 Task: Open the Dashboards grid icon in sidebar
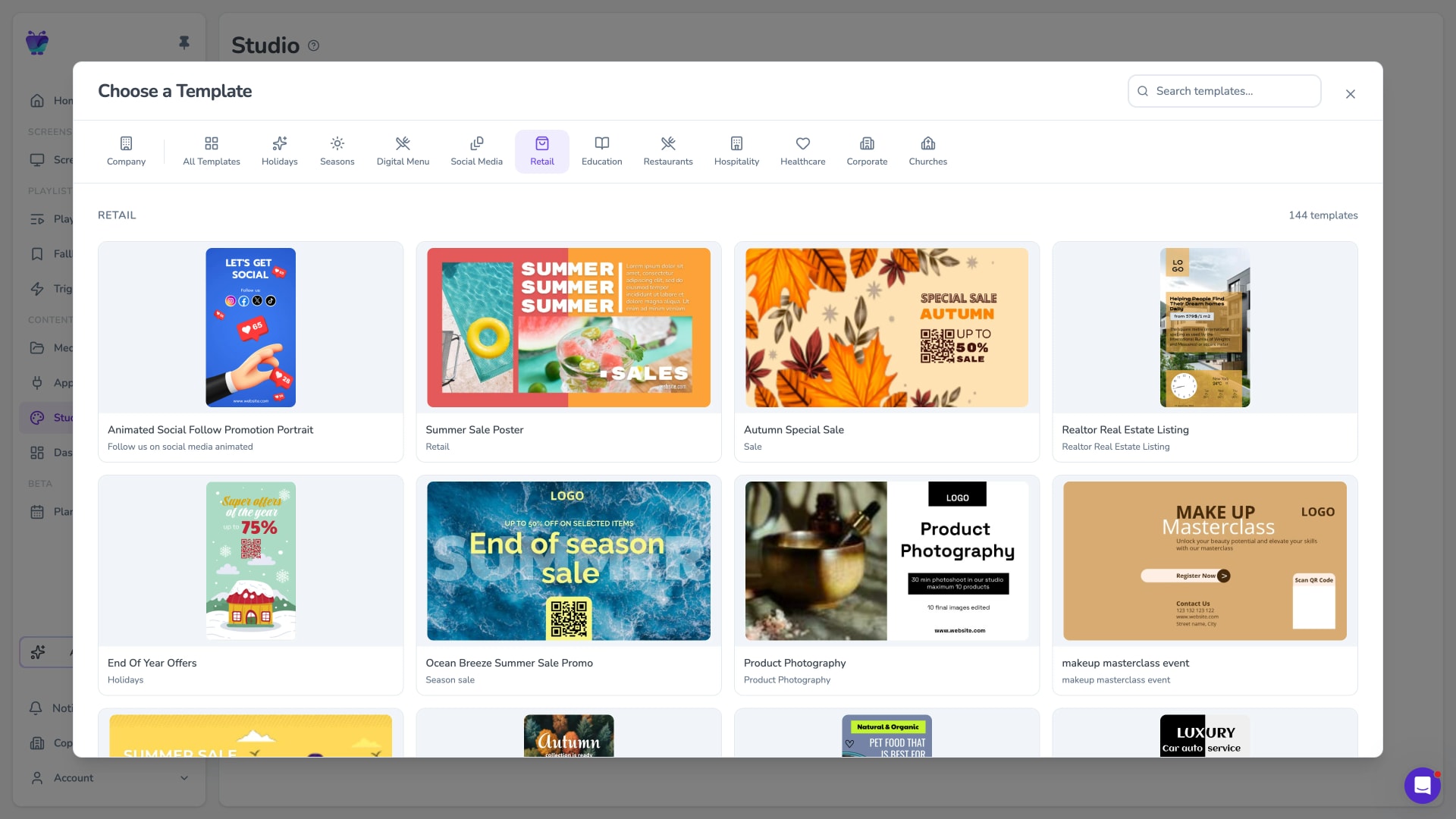coord(37,453)
